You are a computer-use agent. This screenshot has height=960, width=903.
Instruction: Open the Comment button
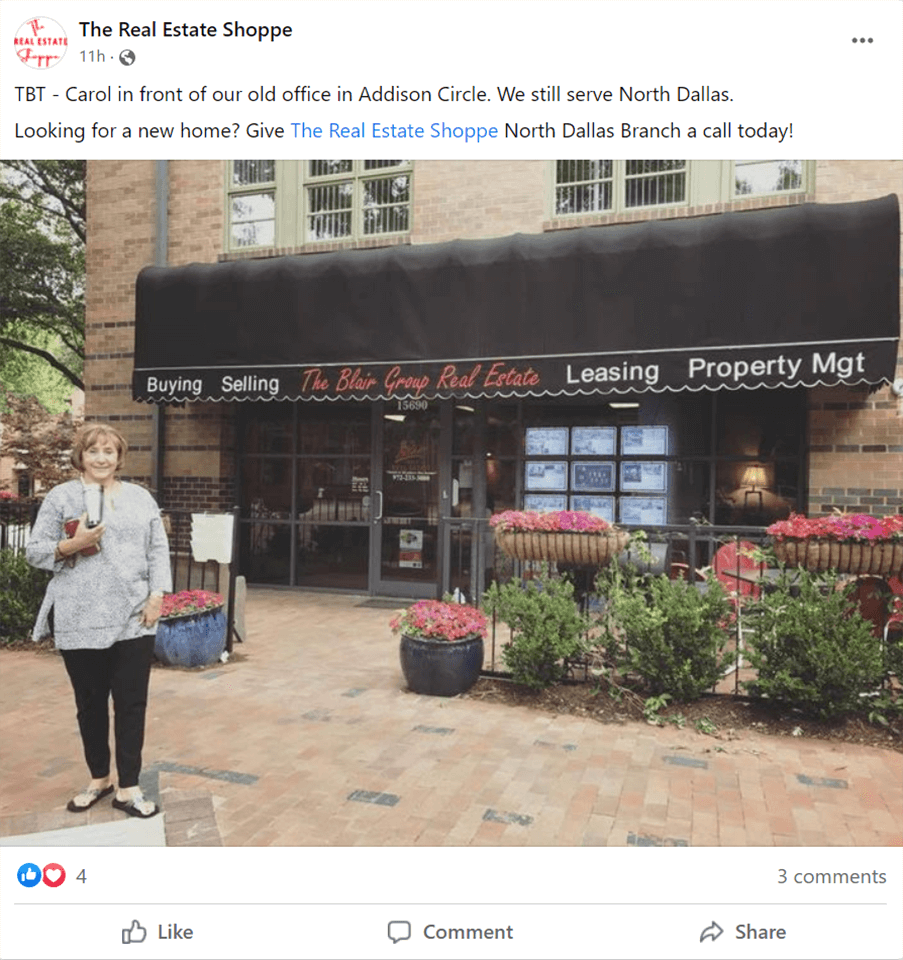coord(450,932)
